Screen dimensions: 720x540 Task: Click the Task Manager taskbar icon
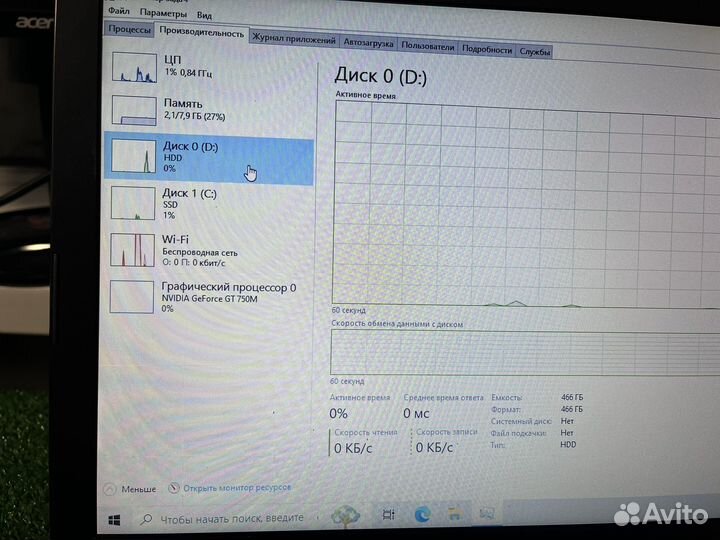tap(487, 514)
